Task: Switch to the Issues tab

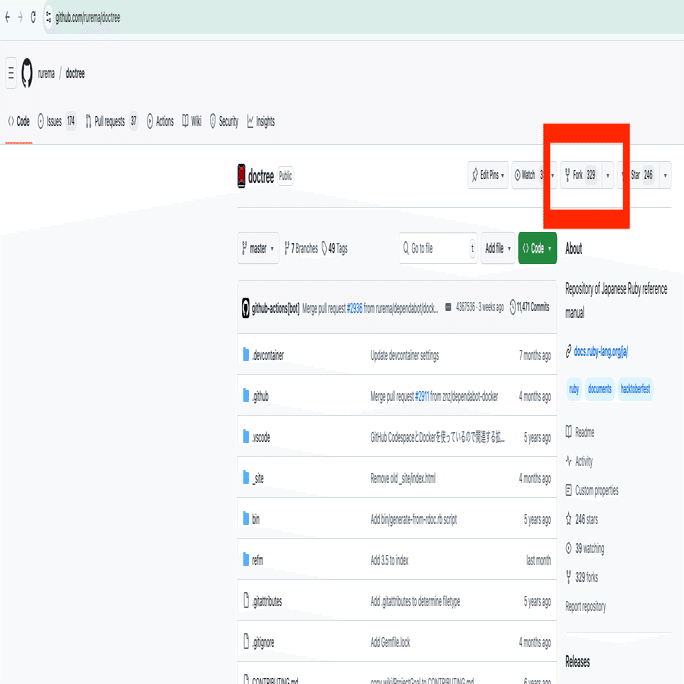Action: click(x=56, y=121)
